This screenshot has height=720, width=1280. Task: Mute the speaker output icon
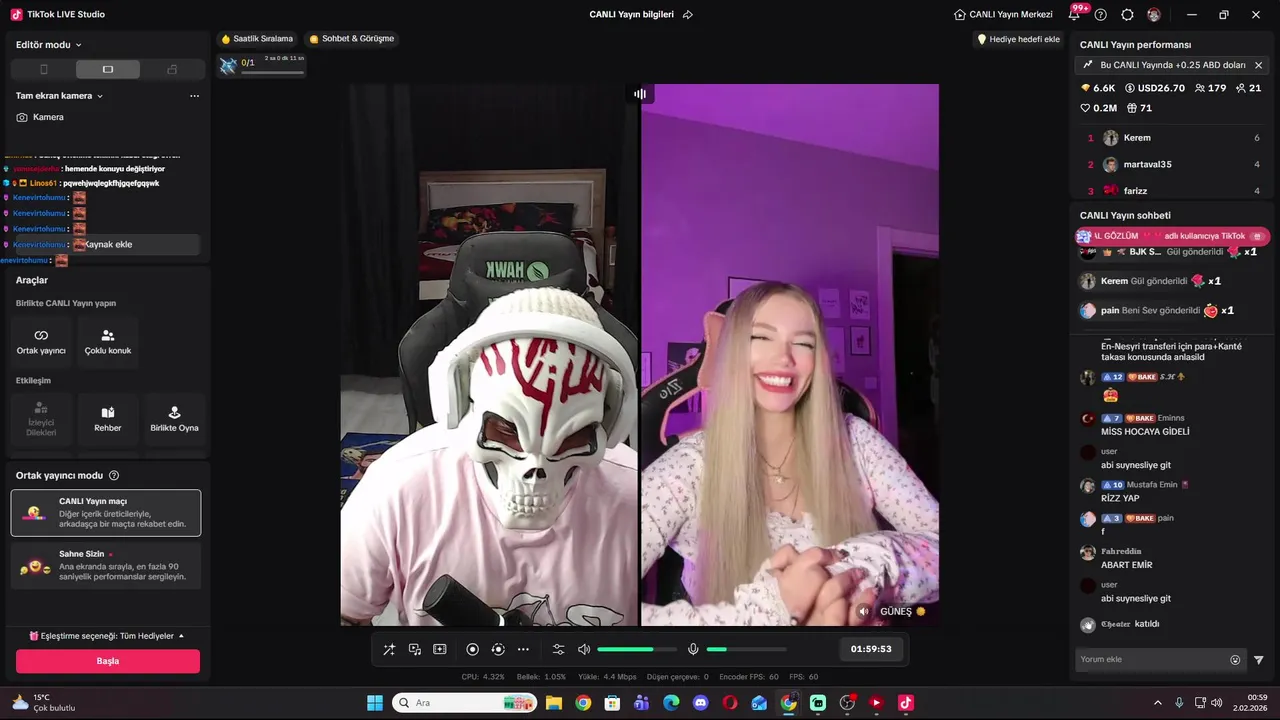pyautogui.click(x=584, y=649)
